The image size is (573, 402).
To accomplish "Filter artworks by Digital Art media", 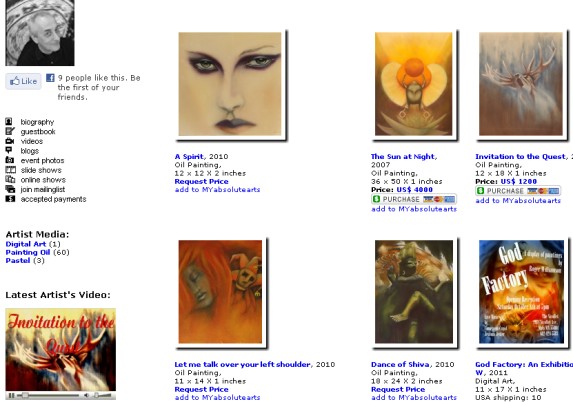I will pyautogui.click(x=26, y=244).
